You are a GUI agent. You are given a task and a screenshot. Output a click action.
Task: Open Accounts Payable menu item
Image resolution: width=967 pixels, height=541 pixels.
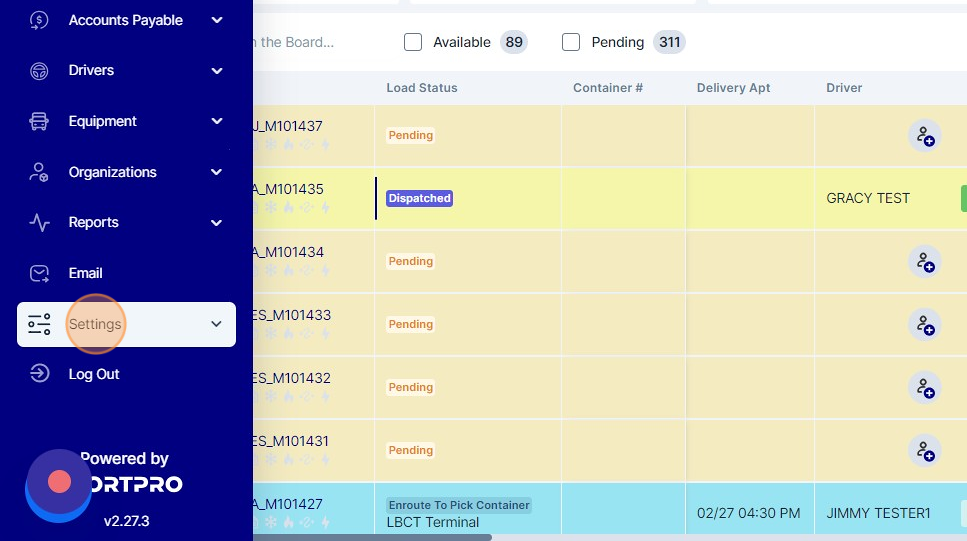126,20
